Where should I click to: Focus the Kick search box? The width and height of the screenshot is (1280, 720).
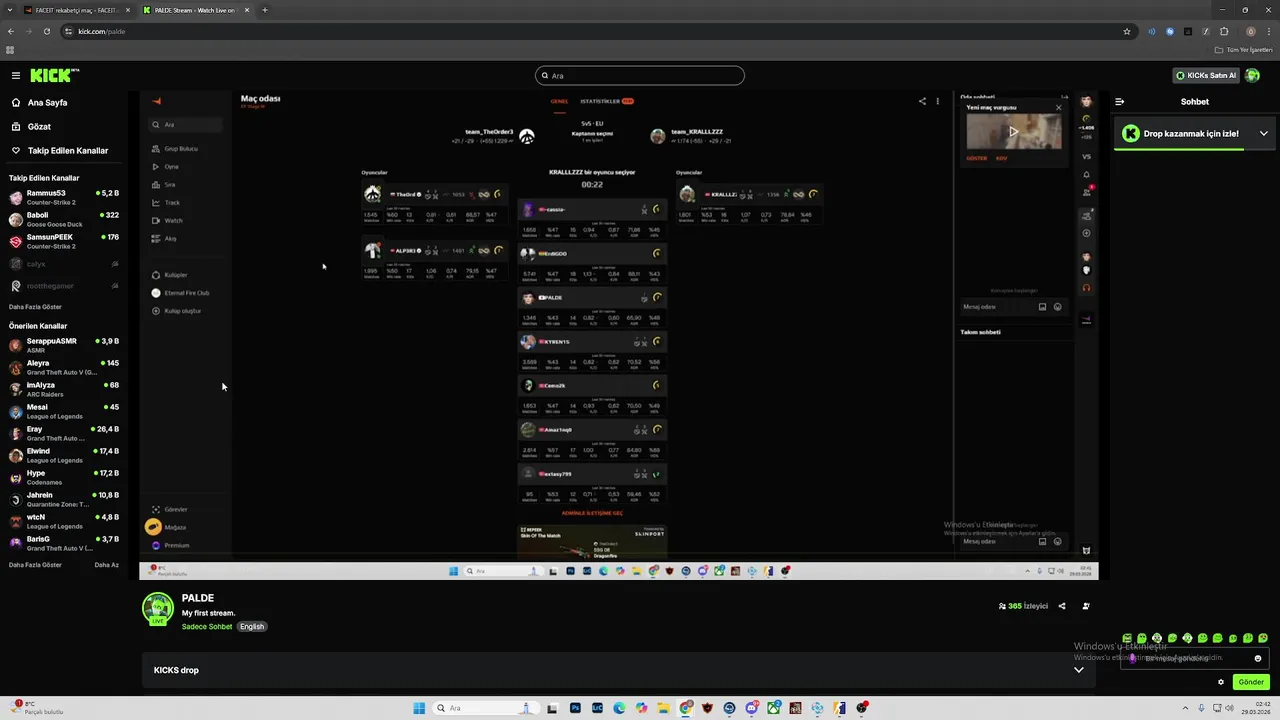click(x=640, y=76)
